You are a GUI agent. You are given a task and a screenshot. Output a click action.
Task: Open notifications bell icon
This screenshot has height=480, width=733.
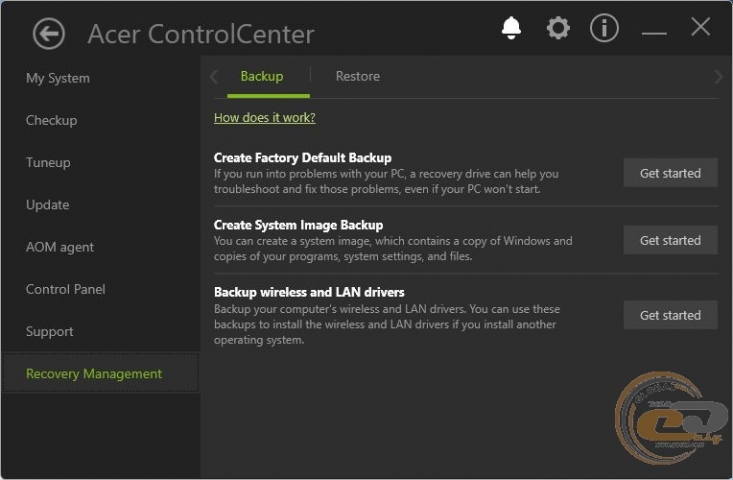pyautogui.click(x=511, y=29)
